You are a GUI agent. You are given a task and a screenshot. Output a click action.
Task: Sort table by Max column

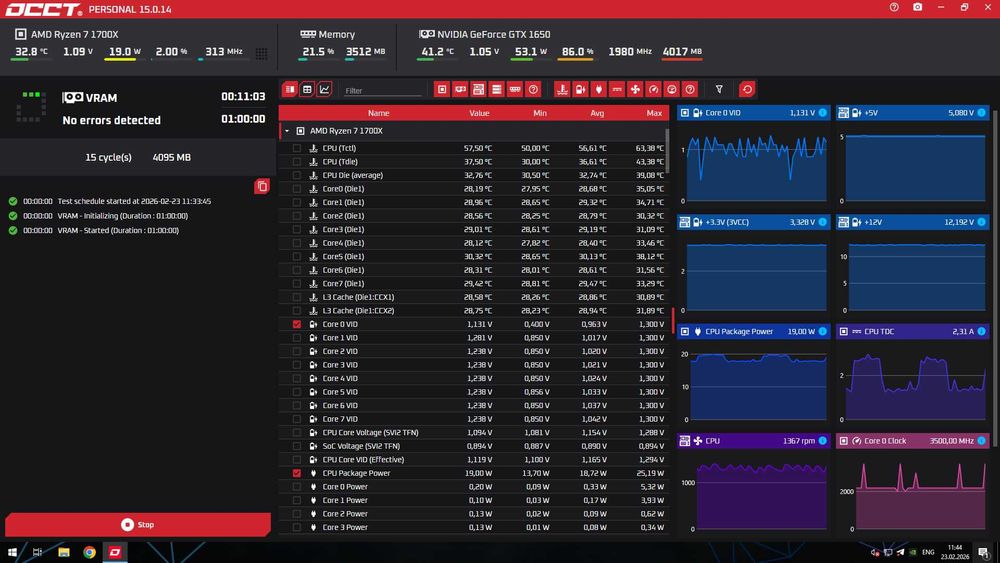pos(654,113)
